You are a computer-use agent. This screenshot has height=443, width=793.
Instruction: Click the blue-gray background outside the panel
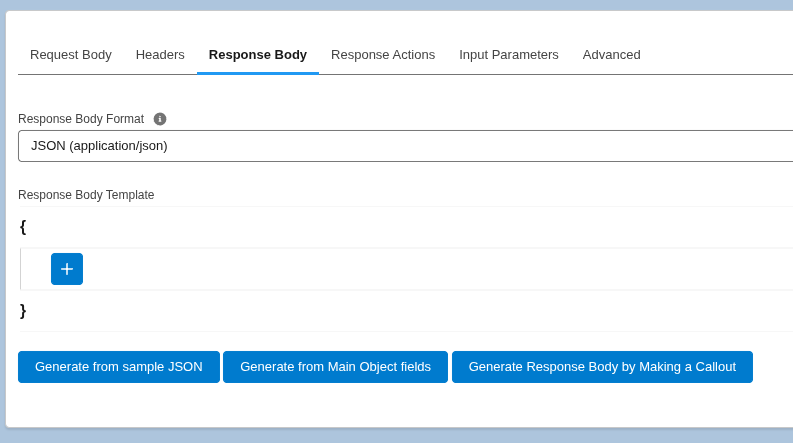[400, 435]
